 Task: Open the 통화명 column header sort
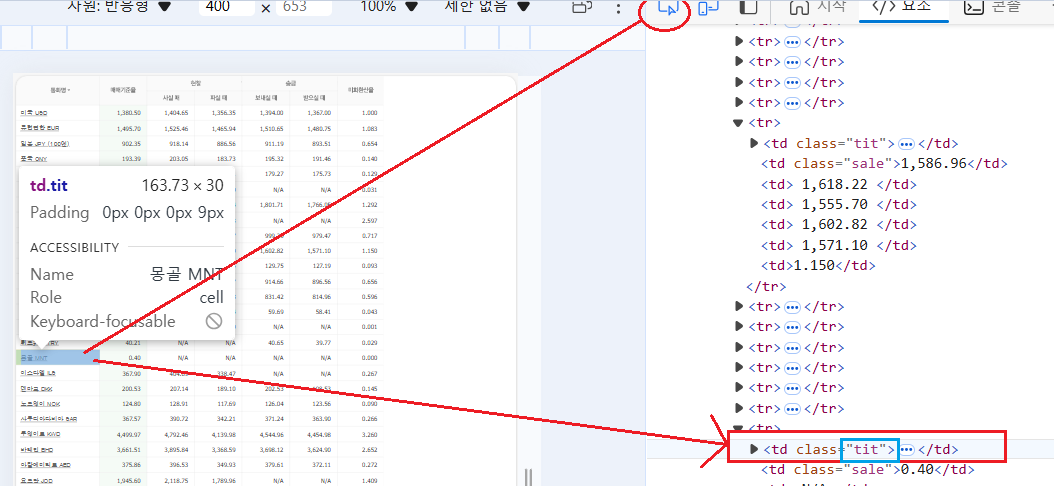point(60,89)
